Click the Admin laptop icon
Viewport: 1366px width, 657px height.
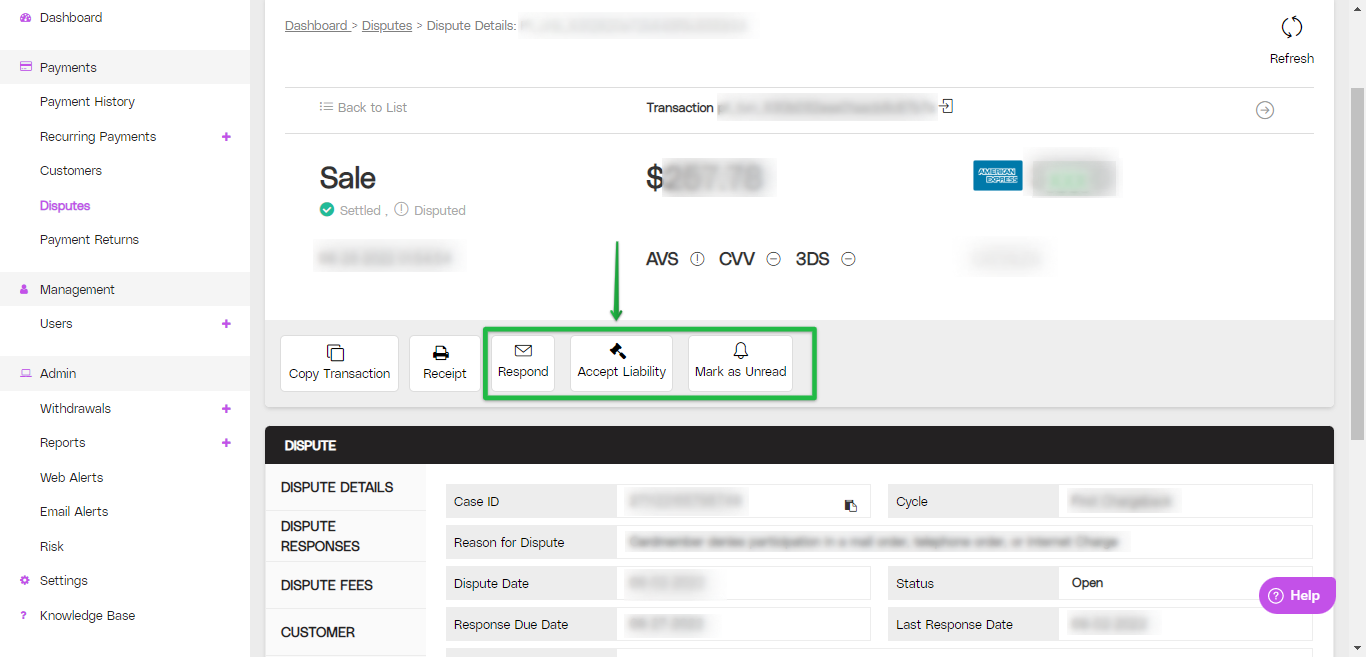(26, 373)
